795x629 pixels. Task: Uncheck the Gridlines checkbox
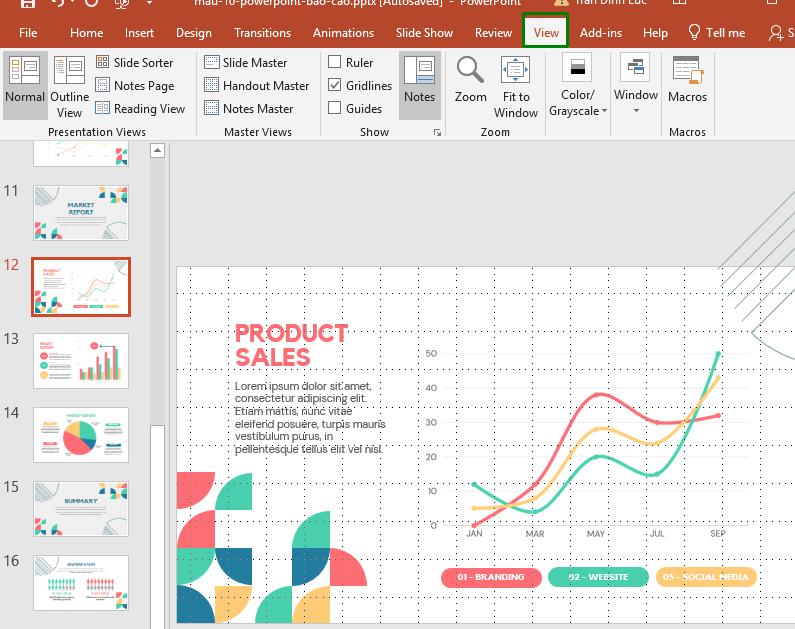335,85
